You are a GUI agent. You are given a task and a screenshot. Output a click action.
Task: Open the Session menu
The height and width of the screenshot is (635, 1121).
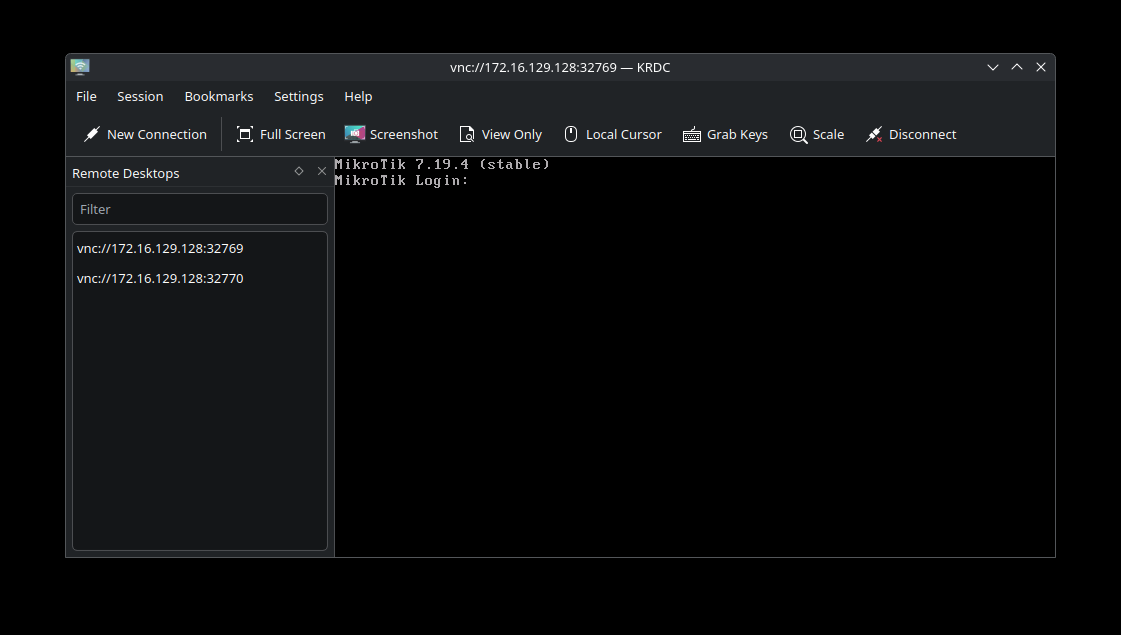click(140, 97)
